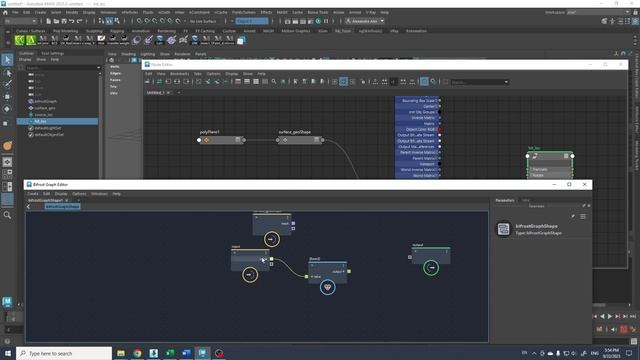
Task: Open the Create menu in Bifrost Graph Editor
Action: point(33,194)
